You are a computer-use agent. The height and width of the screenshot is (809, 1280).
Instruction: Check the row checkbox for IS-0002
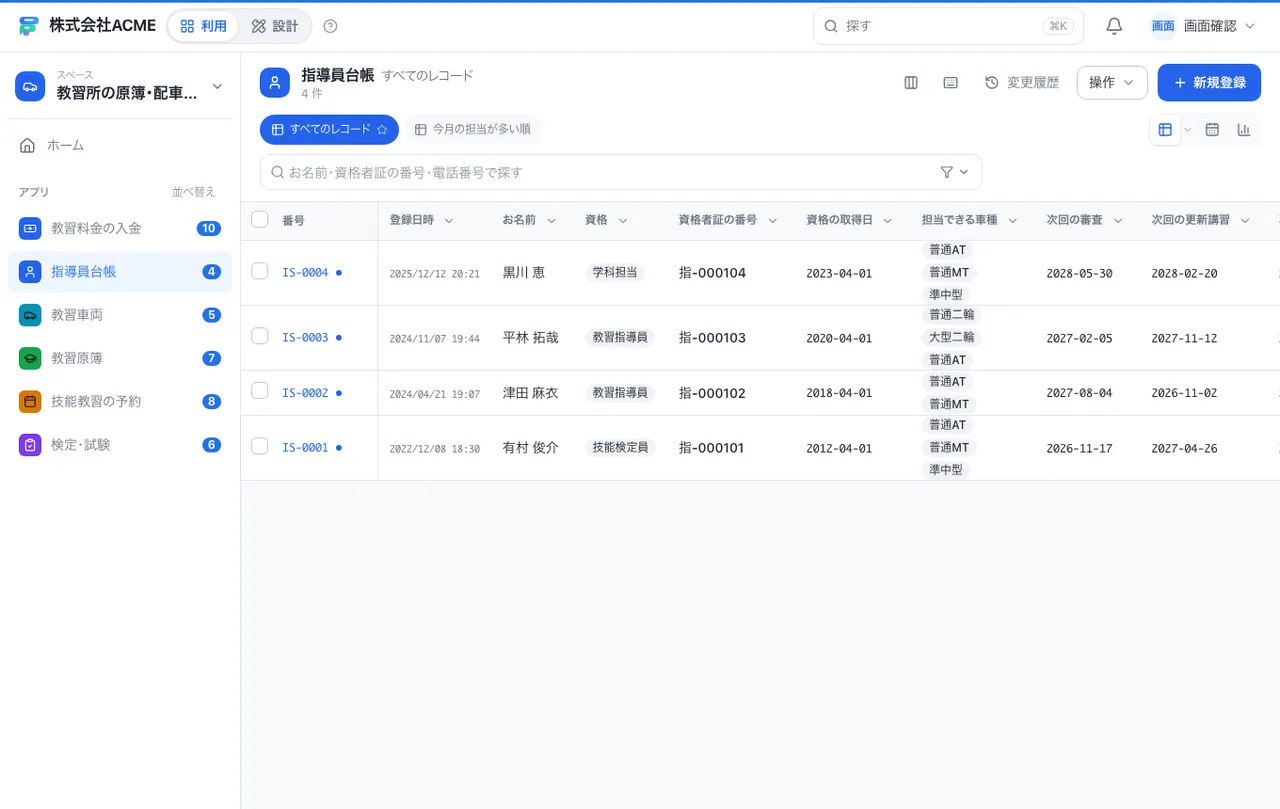coord(260,391)
